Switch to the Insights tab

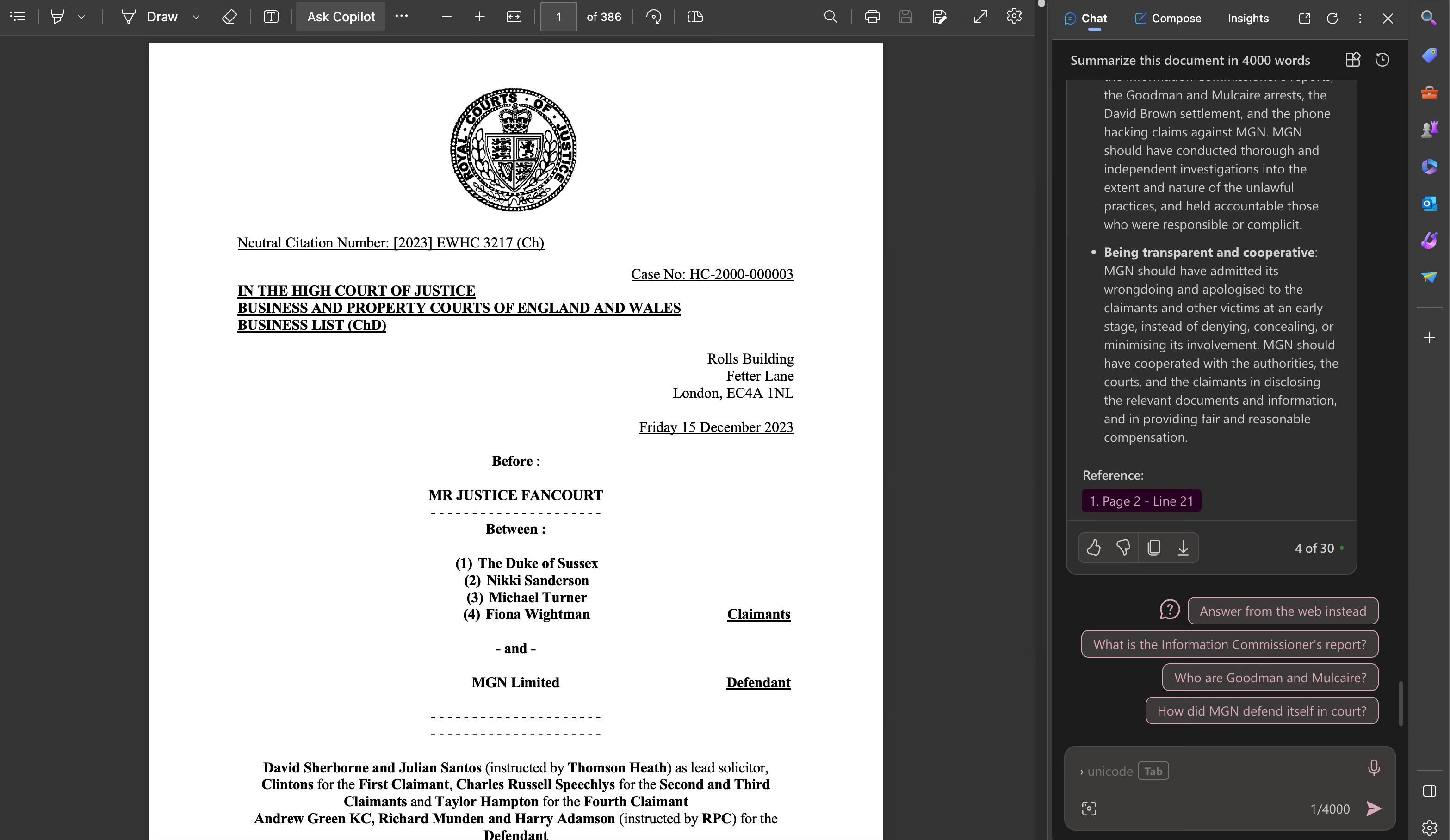click(1247, 19)
